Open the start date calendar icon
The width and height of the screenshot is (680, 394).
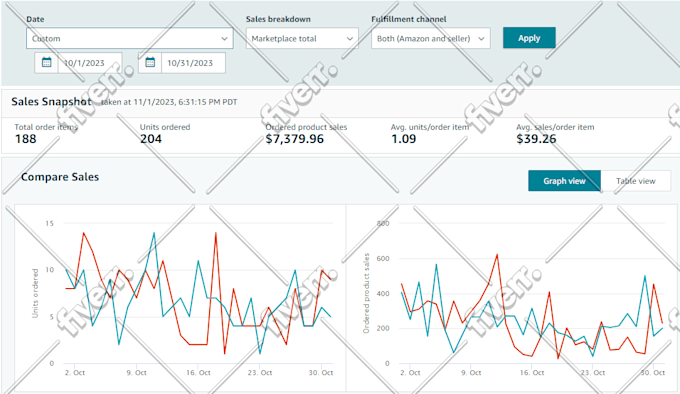[46, 63]
